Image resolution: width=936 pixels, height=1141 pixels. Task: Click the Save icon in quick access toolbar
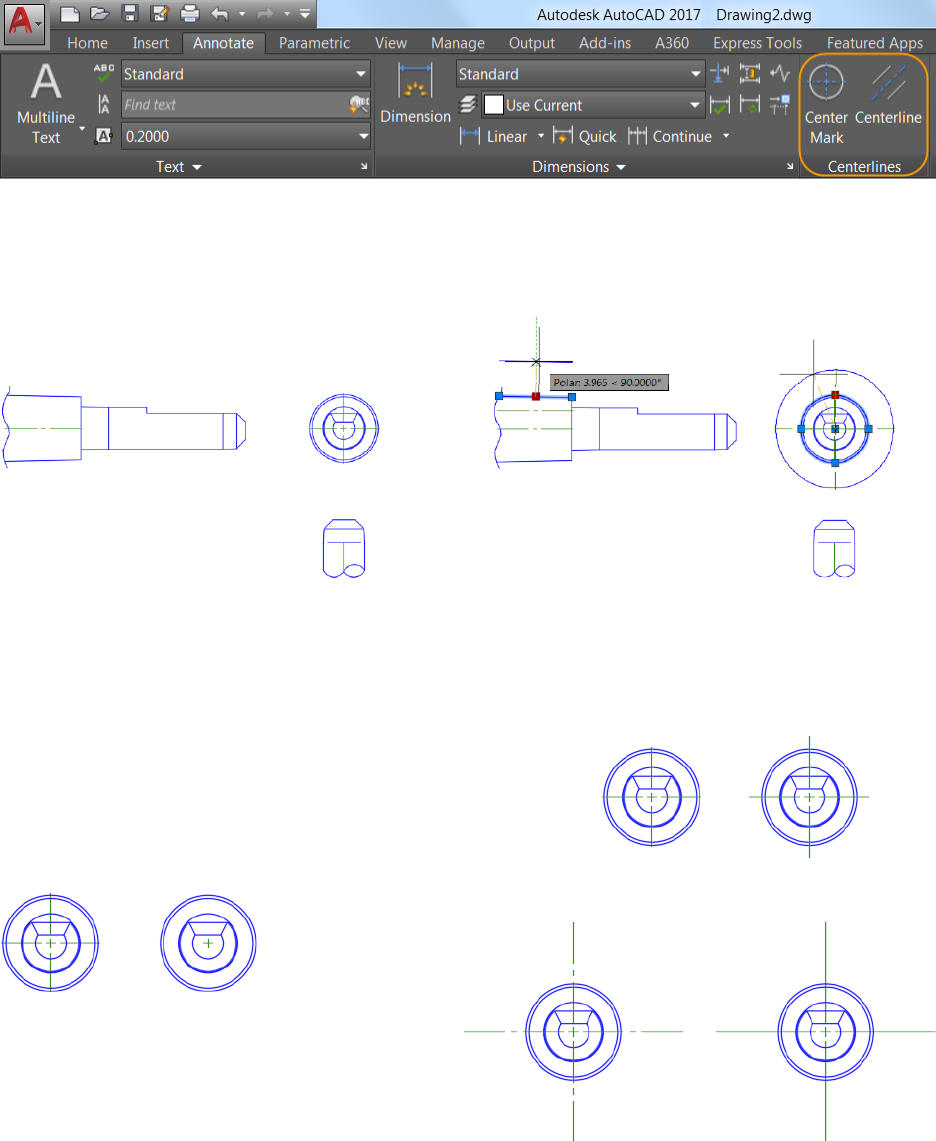130,14
